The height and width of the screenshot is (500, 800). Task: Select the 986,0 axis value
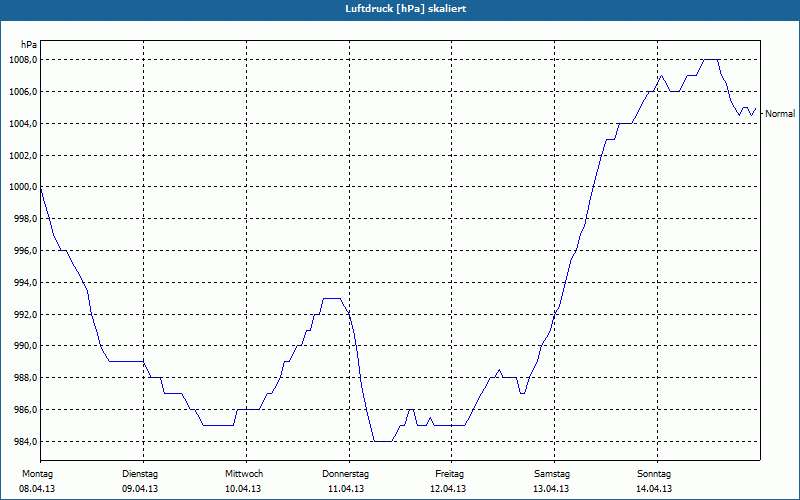25,410
